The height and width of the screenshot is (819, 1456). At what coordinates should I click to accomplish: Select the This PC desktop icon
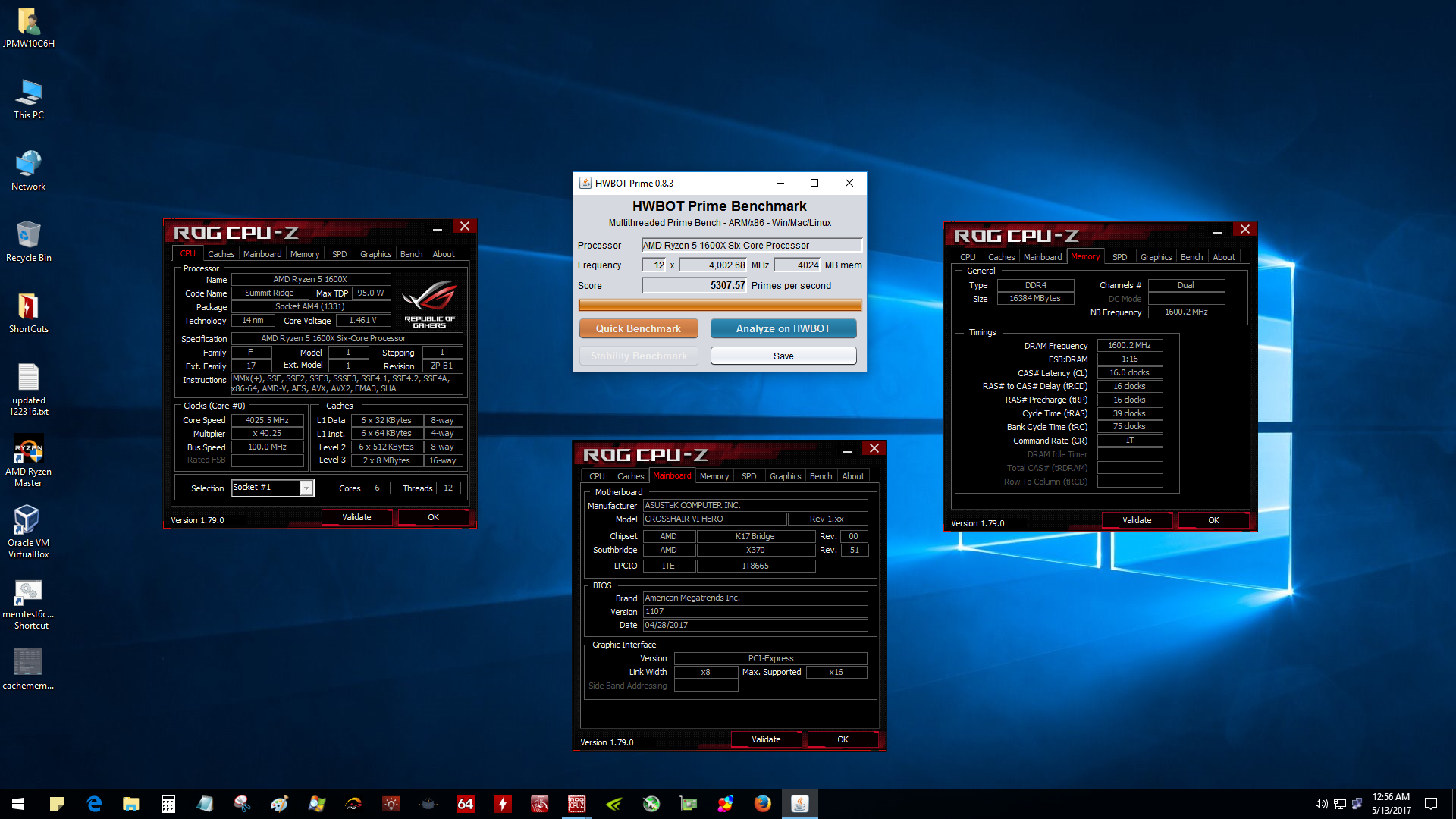point(28,99)
